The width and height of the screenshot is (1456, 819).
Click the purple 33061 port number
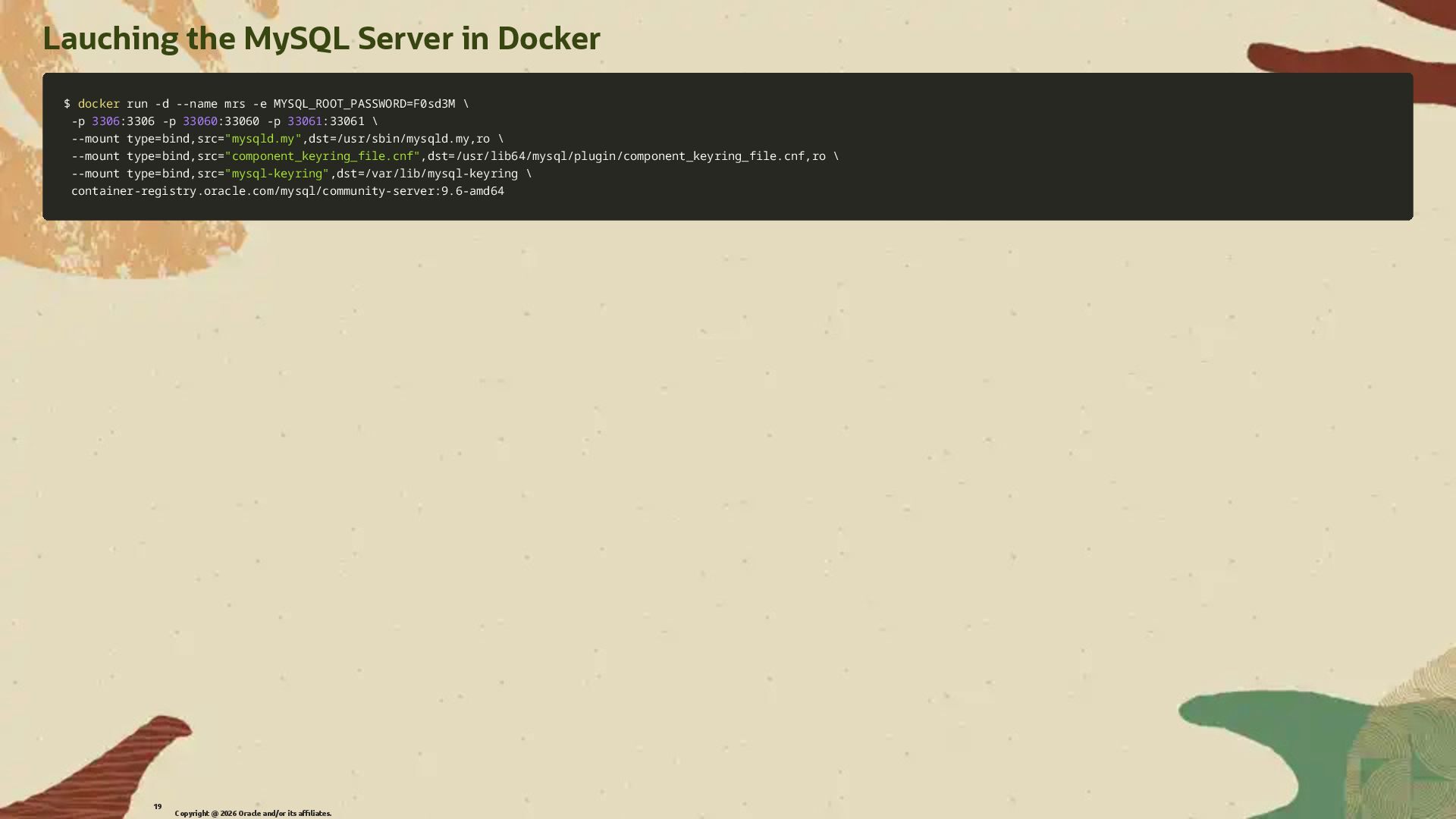pos(304,121)
